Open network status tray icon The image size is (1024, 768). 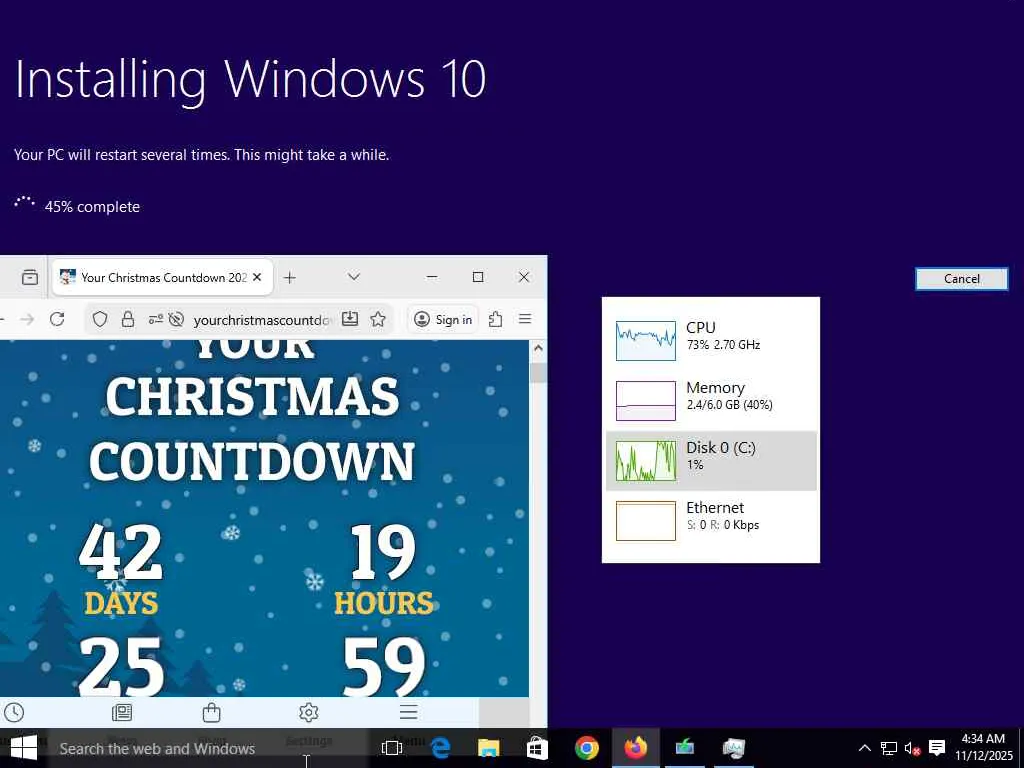click(888, 748)
